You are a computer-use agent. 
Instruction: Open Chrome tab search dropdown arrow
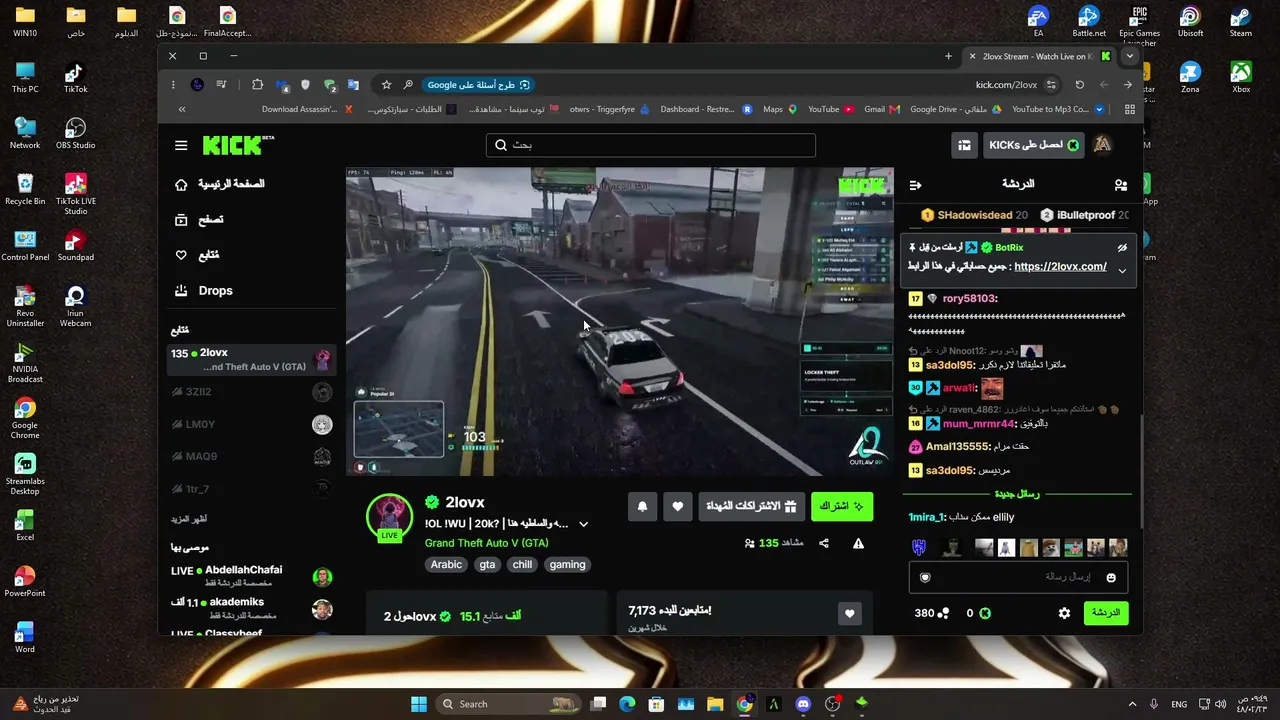click(x=1129, y=56)
